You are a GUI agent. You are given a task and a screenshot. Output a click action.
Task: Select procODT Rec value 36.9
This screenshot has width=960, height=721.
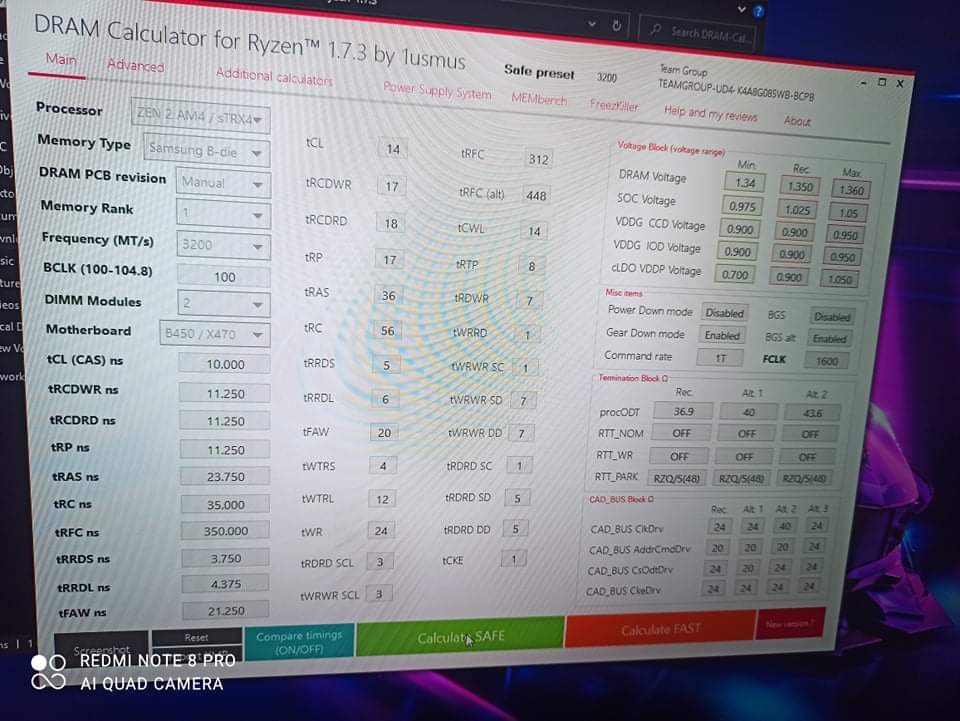[683, 411]
